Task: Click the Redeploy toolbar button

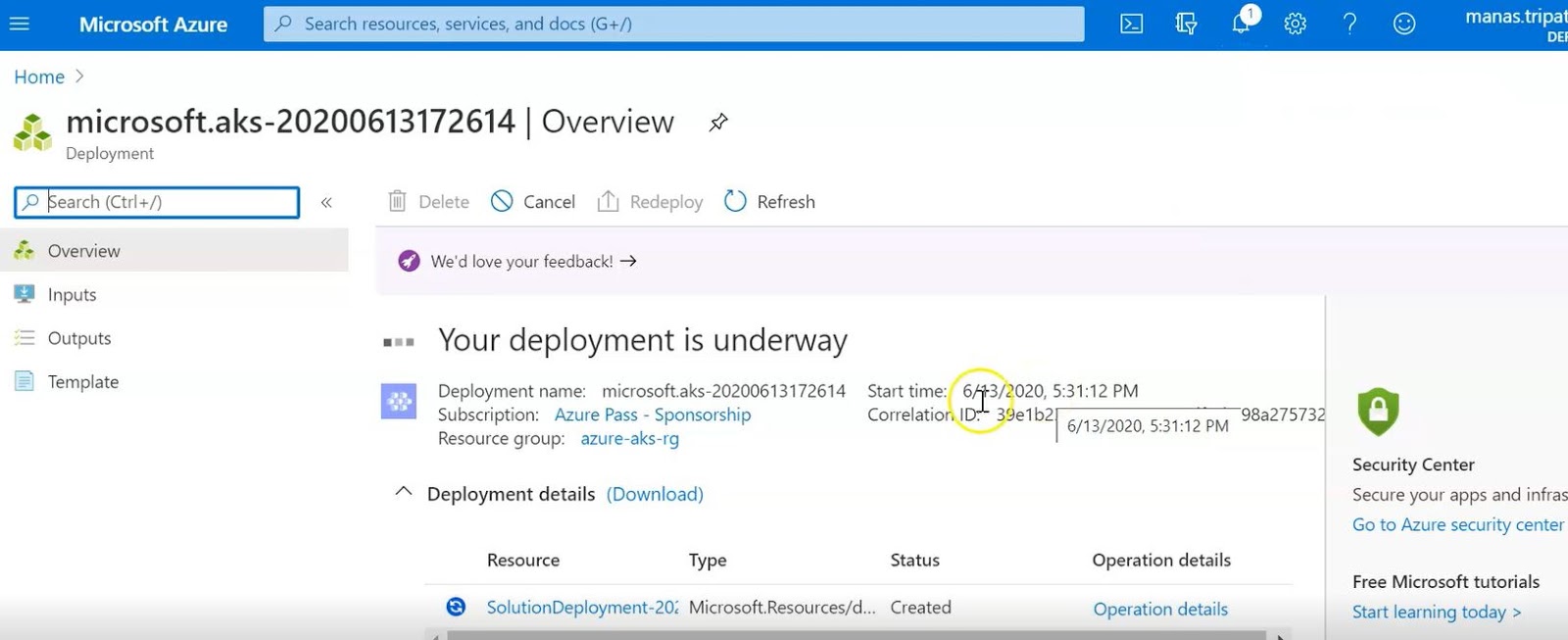Action: click(650, 202)
